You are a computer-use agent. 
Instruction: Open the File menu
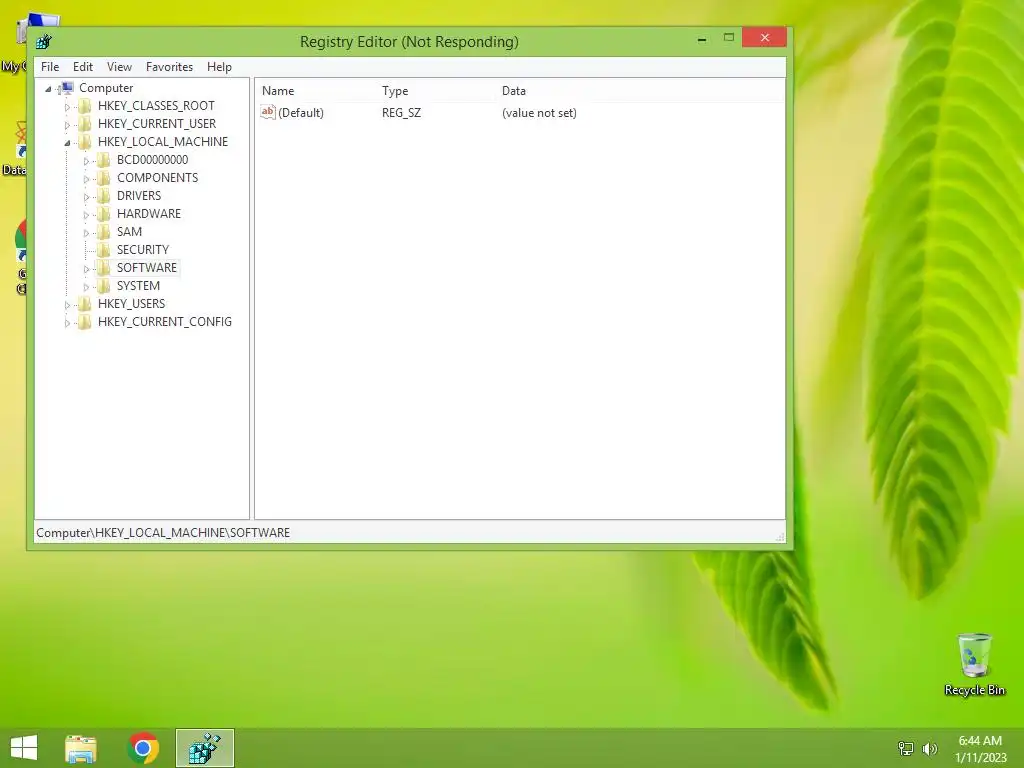coord(50,67)
